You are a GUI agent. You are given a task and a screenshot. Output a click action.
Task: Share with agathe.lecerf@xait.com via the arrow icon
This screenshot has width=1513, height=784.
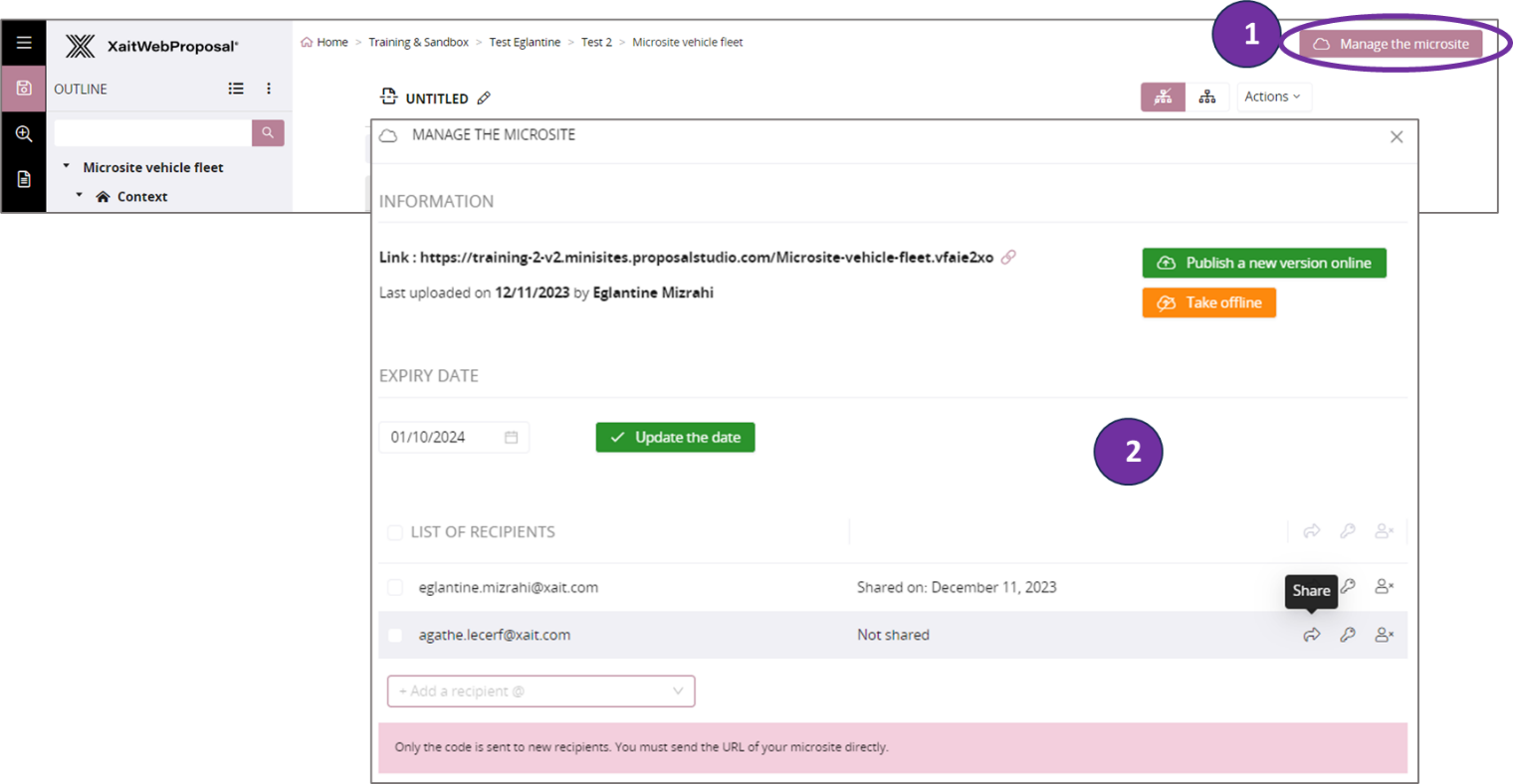(1312, 635)
